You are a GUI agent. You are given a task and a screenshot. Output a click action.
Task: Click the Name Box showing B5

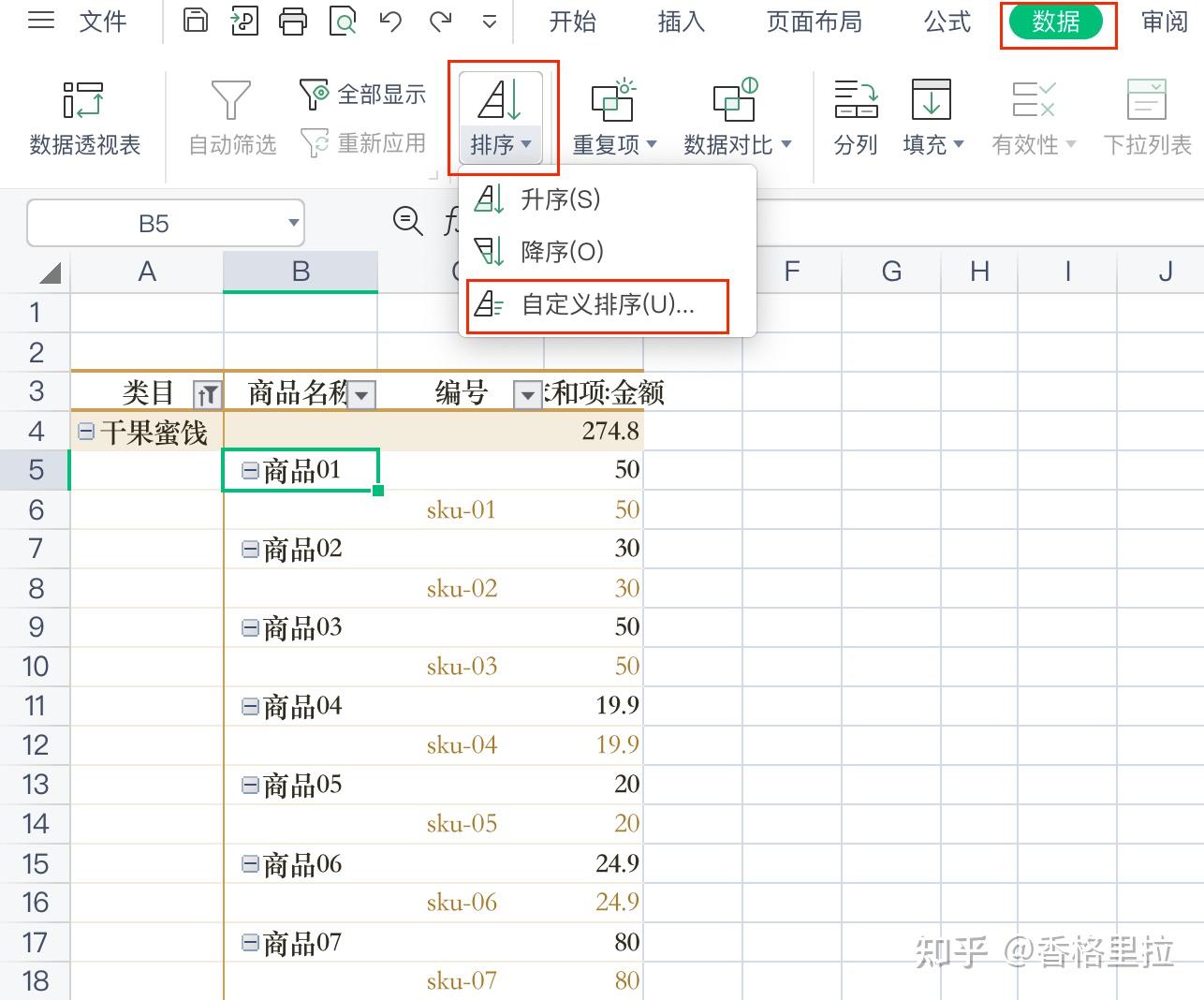[154, 224]
